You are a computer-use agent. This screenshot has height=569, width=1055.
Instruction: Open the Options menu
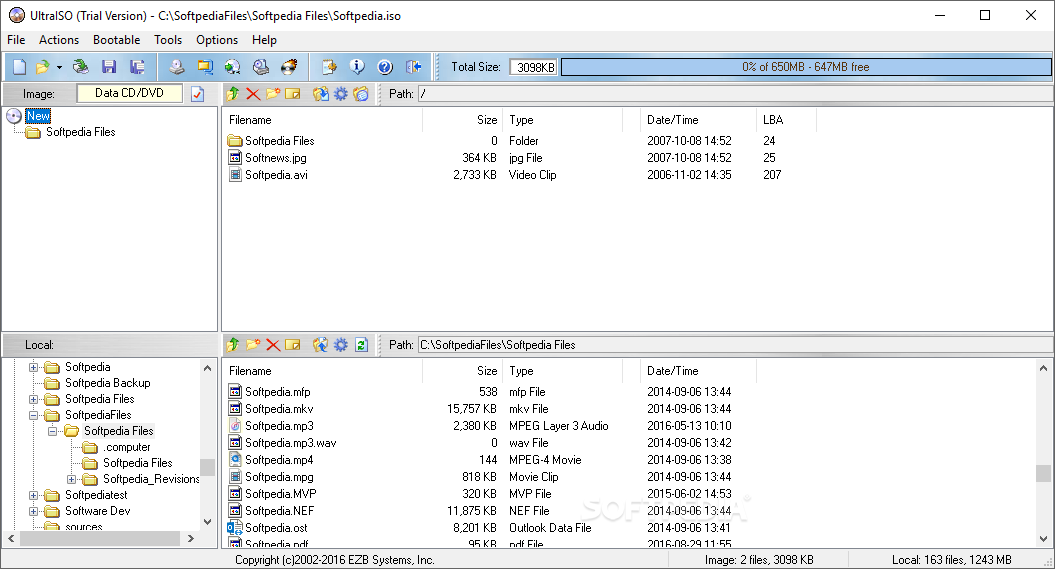point(217,40)
